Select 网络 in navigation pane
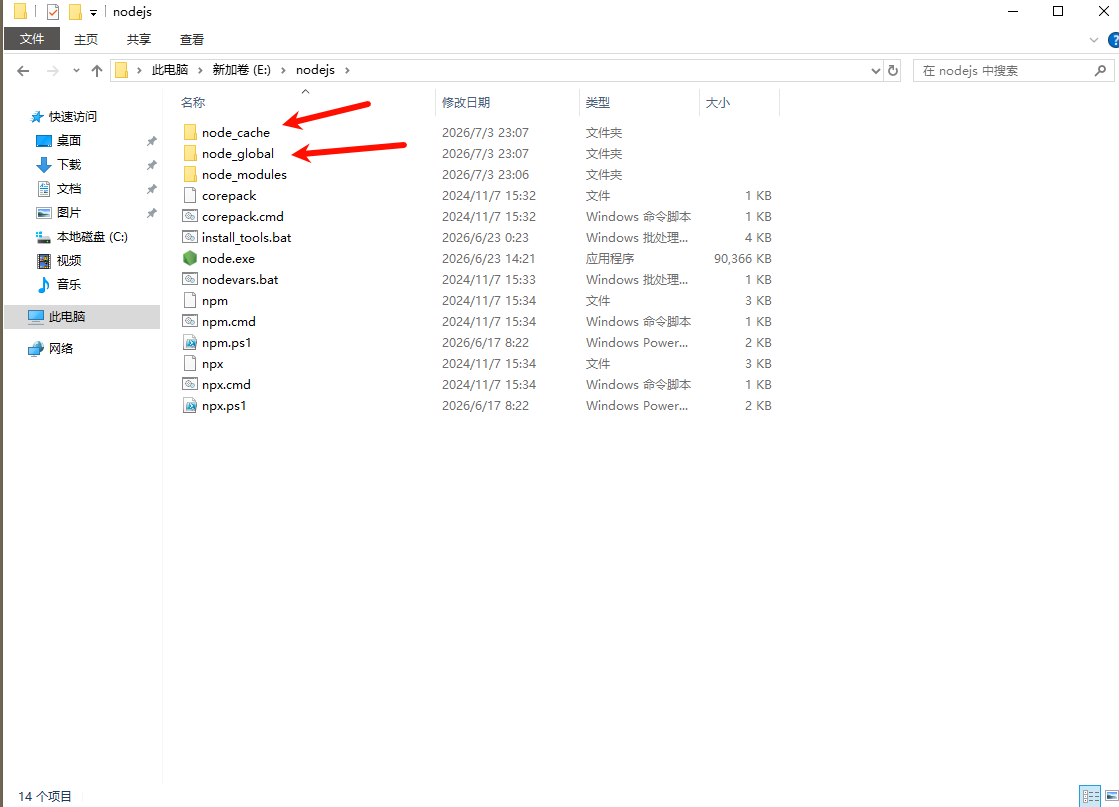The width and height of the screenshot is (1119, 807). 61,348
